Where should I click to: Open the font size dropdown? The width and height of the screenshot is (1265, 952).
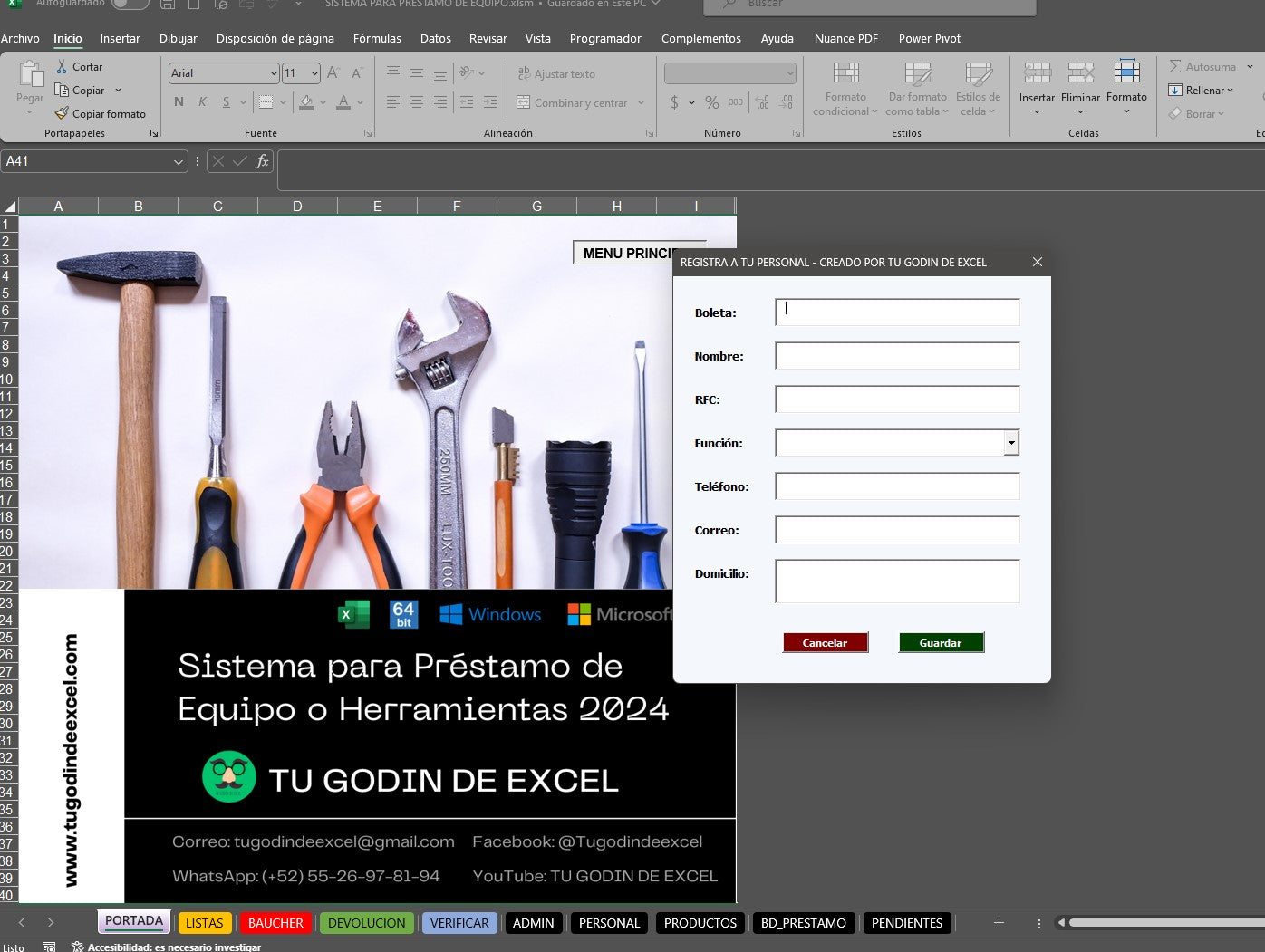[x=314, y=73]
